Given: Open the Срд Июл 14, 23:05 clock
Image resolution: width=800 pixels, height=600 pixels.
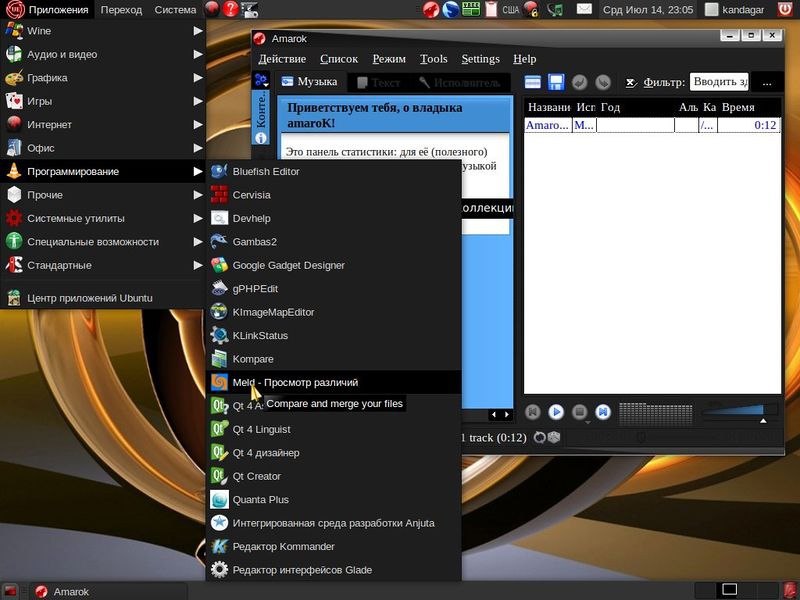Looking at the screenshot, I should tap(648, 9).
